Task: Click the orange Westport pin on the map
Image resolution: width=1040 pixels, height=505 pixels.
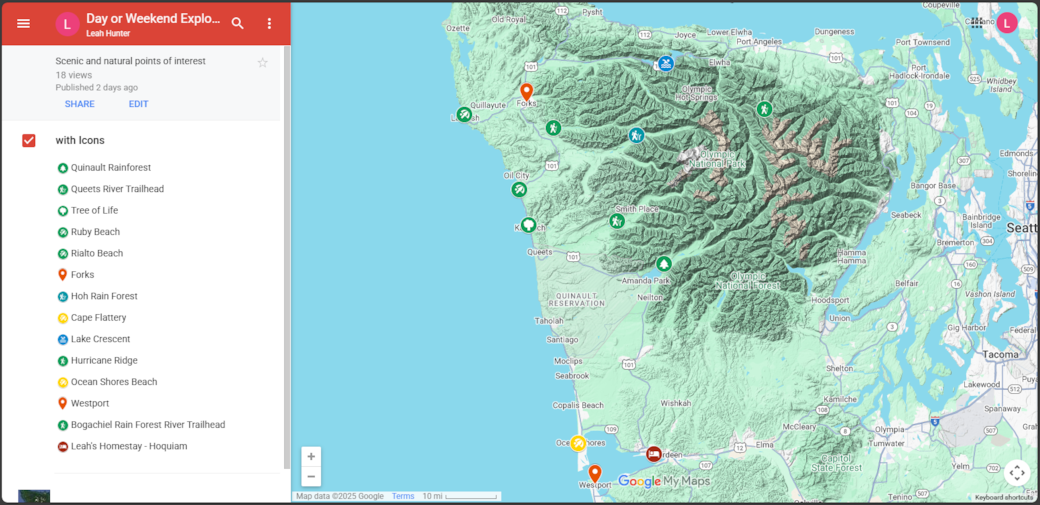Action: tap(595, 474)
